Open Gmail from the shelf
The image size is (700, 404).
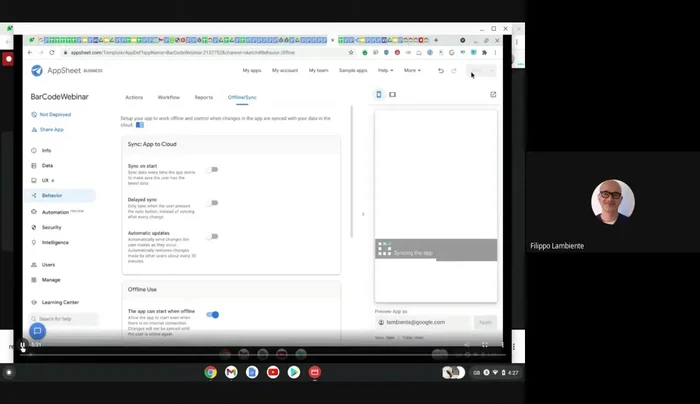pyautogui.click(x=231, y=372)
